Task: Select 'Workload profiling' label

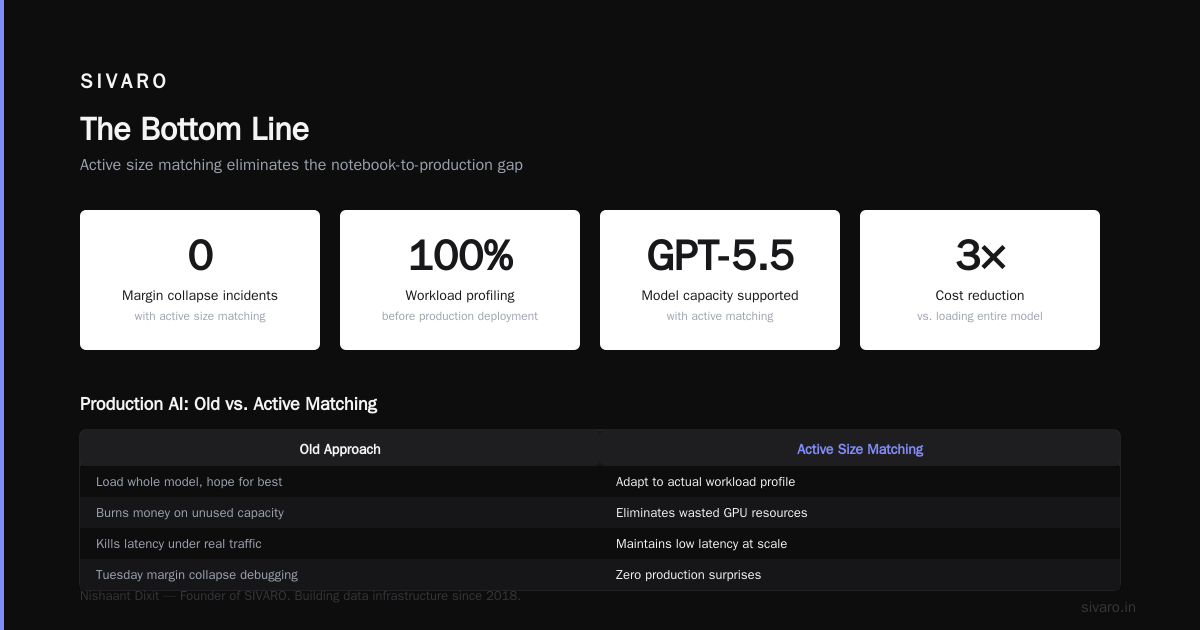Action: pos(460,295)
